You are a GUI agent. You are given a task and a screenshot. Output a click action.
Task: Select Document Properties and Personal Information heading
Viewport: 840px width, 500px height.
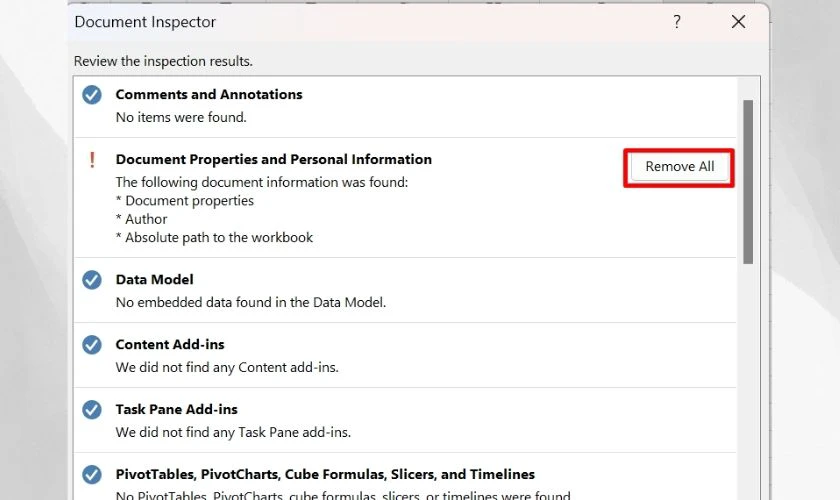pos(274,159)
